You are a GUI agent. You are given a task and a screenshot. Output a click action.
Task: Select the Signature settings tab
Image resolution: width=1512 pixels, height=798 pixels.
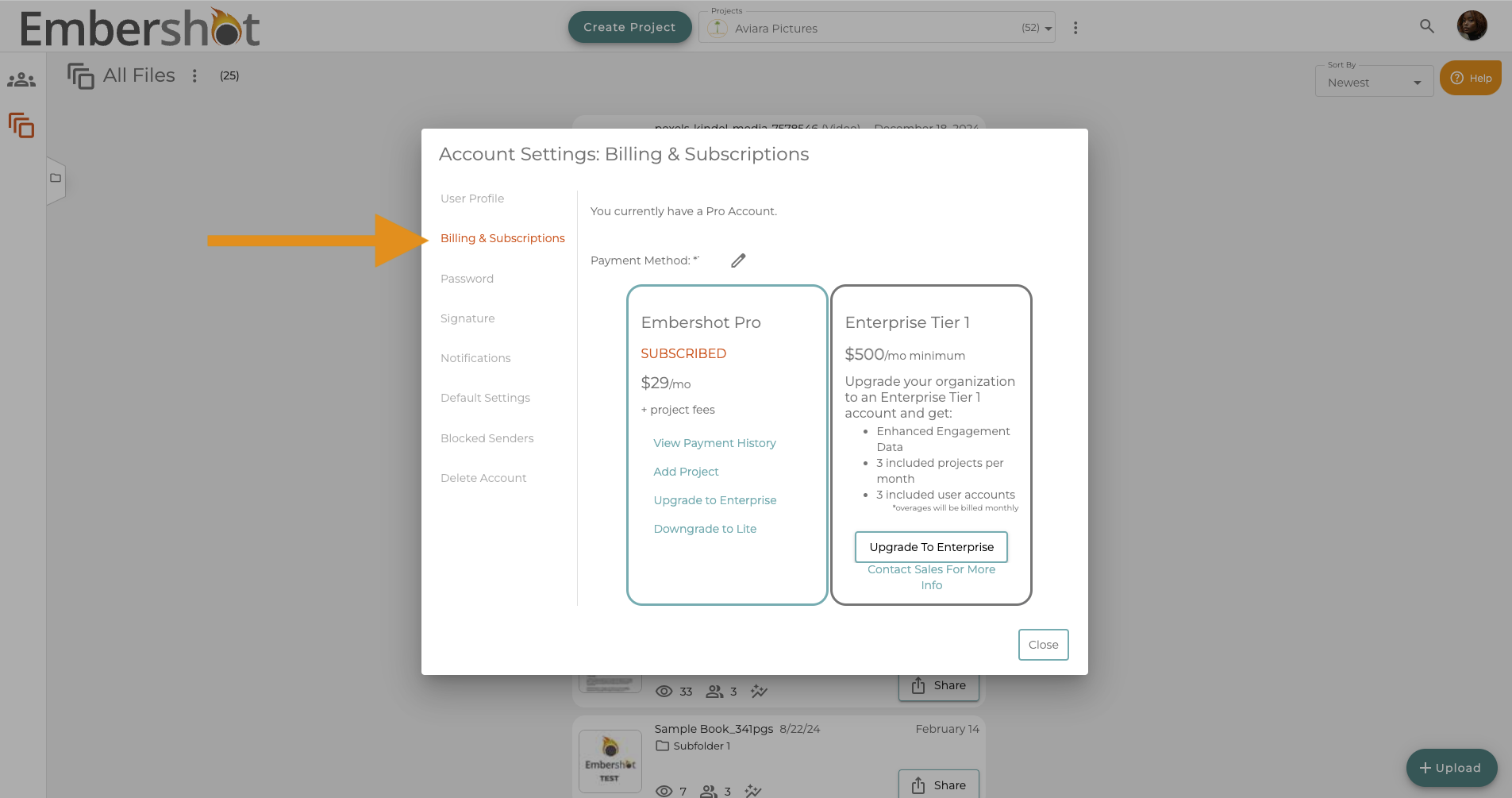467,318
